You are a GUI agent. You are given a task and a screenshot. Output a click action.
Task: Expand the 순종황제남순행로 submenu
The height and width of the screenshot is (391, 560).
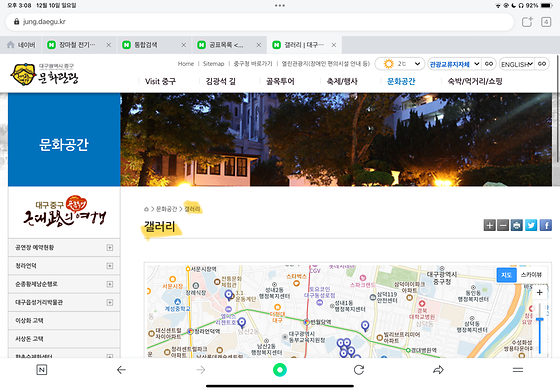pos(110,284)
